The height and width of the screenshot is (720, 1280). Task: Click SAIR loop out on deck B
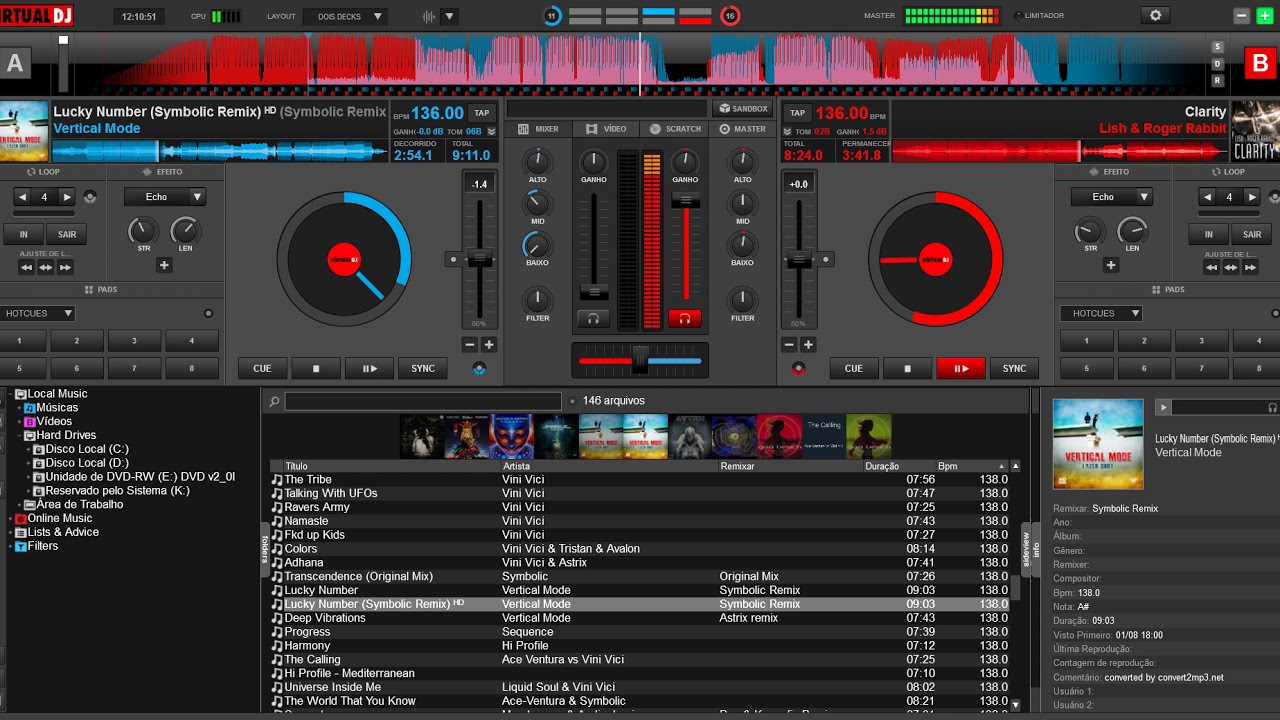(1252, 235)
